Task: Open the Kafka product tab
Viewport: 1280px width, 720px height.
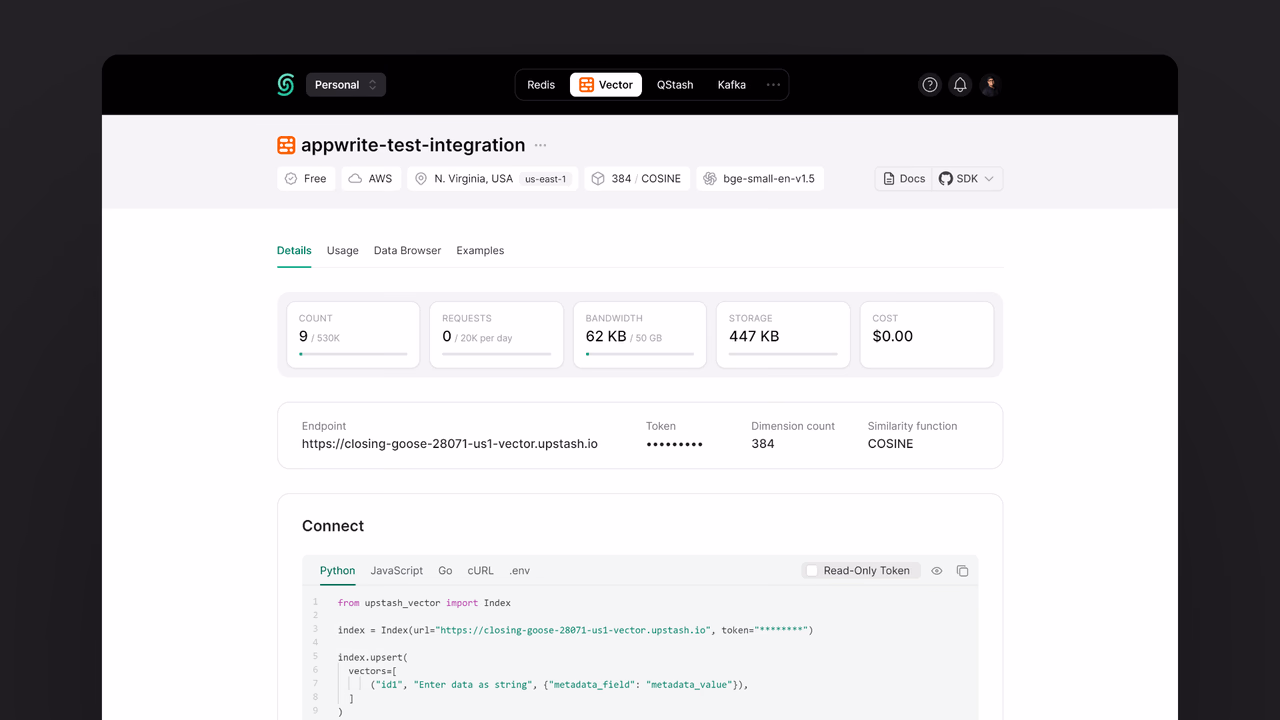Action: 732,85
